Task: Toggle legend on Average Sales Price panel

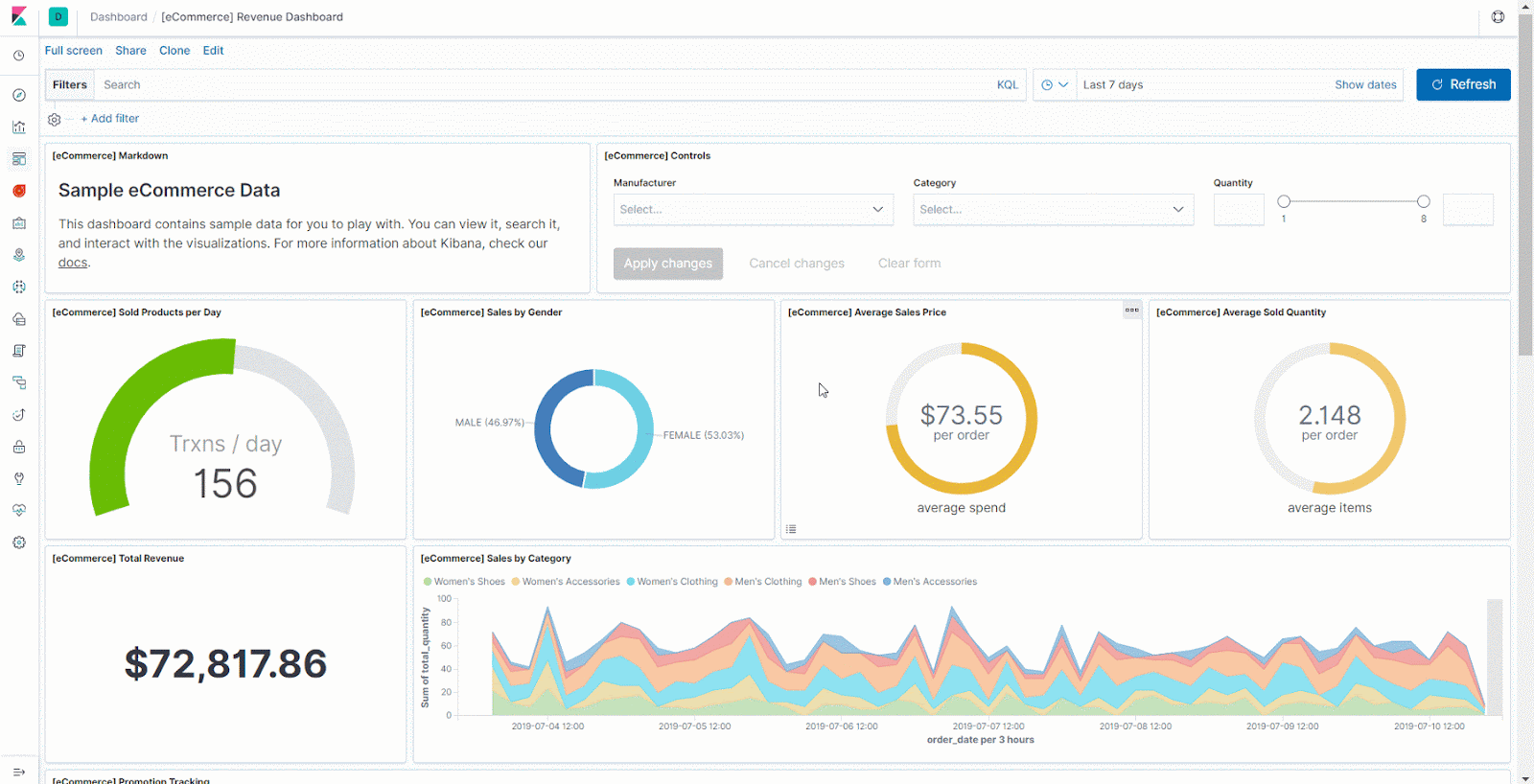Action: click(791, 529)
